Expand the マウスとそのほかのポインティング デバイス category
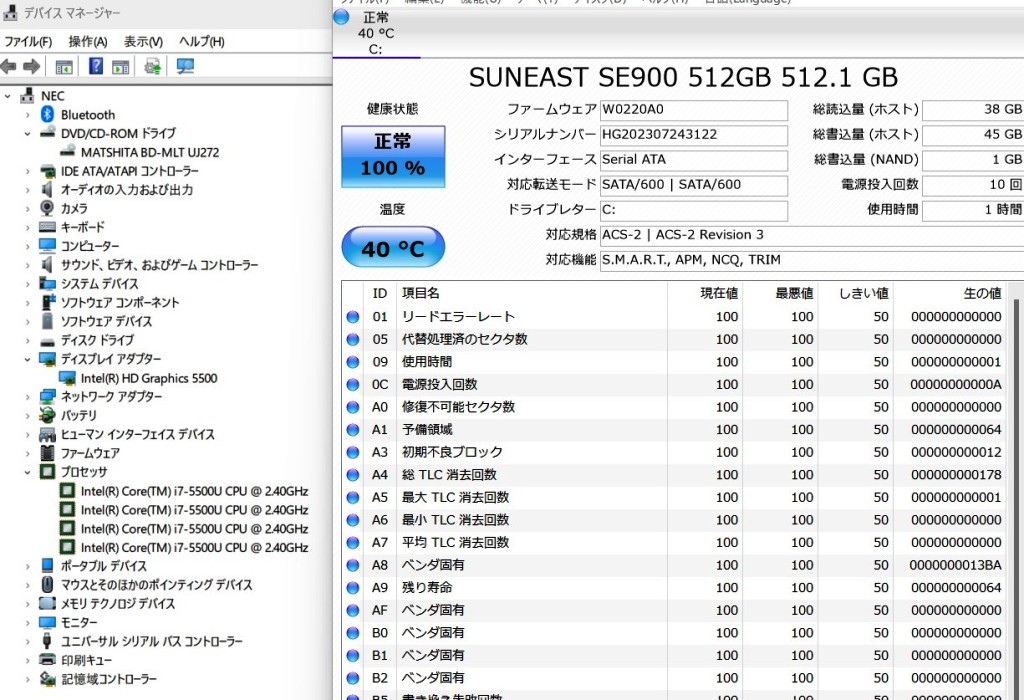Image resolution: width=1024 pixels, height=700 pixels. tap(27, 585)
